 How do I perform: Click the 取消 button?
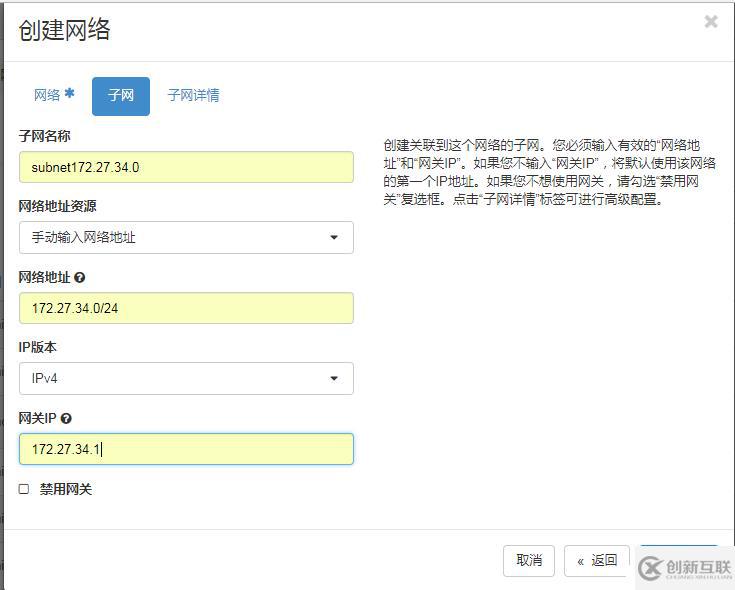click(x=529, y=560)
